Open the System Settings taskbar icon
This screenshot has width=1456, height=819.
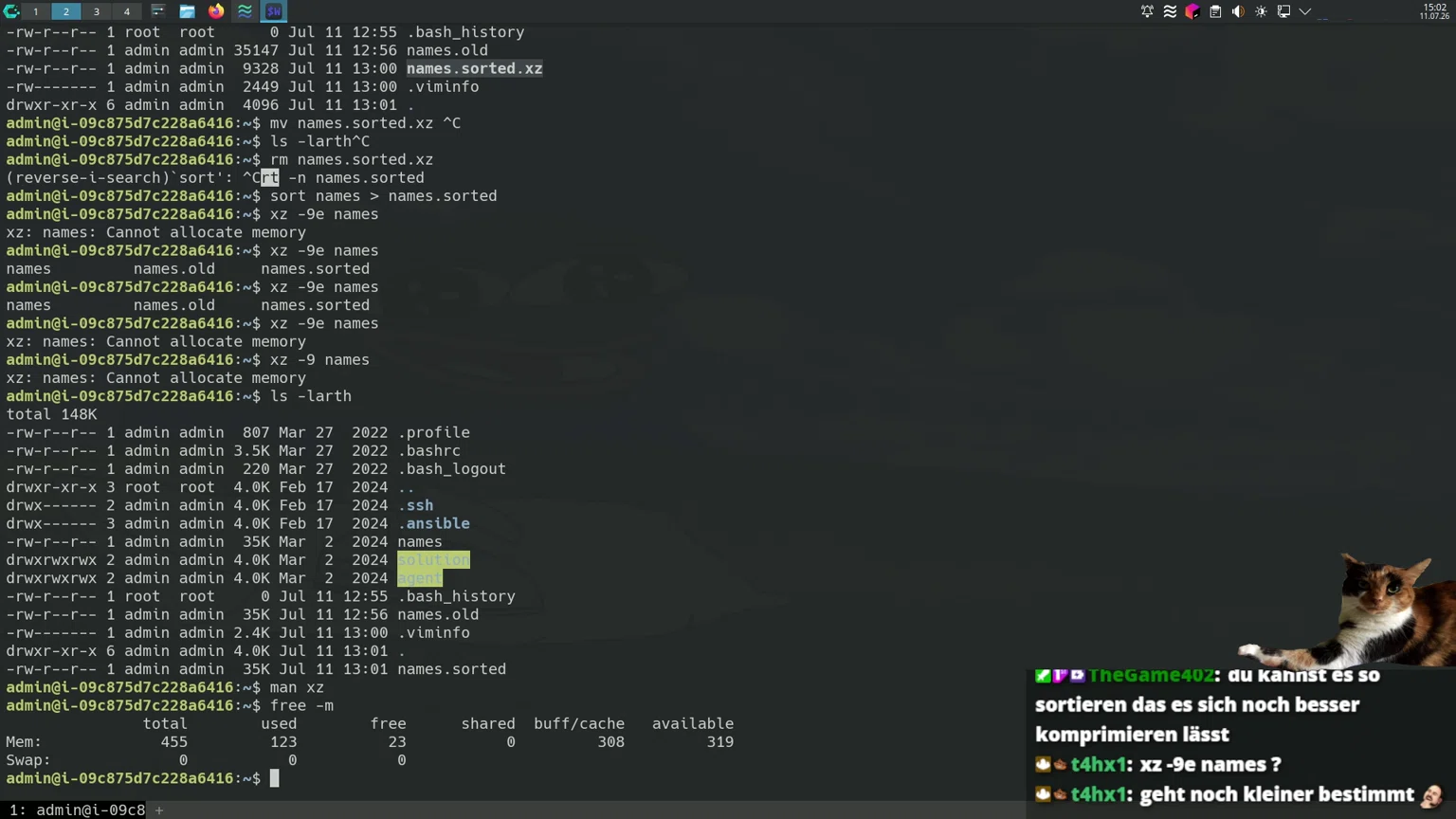[x=157, y=11]
